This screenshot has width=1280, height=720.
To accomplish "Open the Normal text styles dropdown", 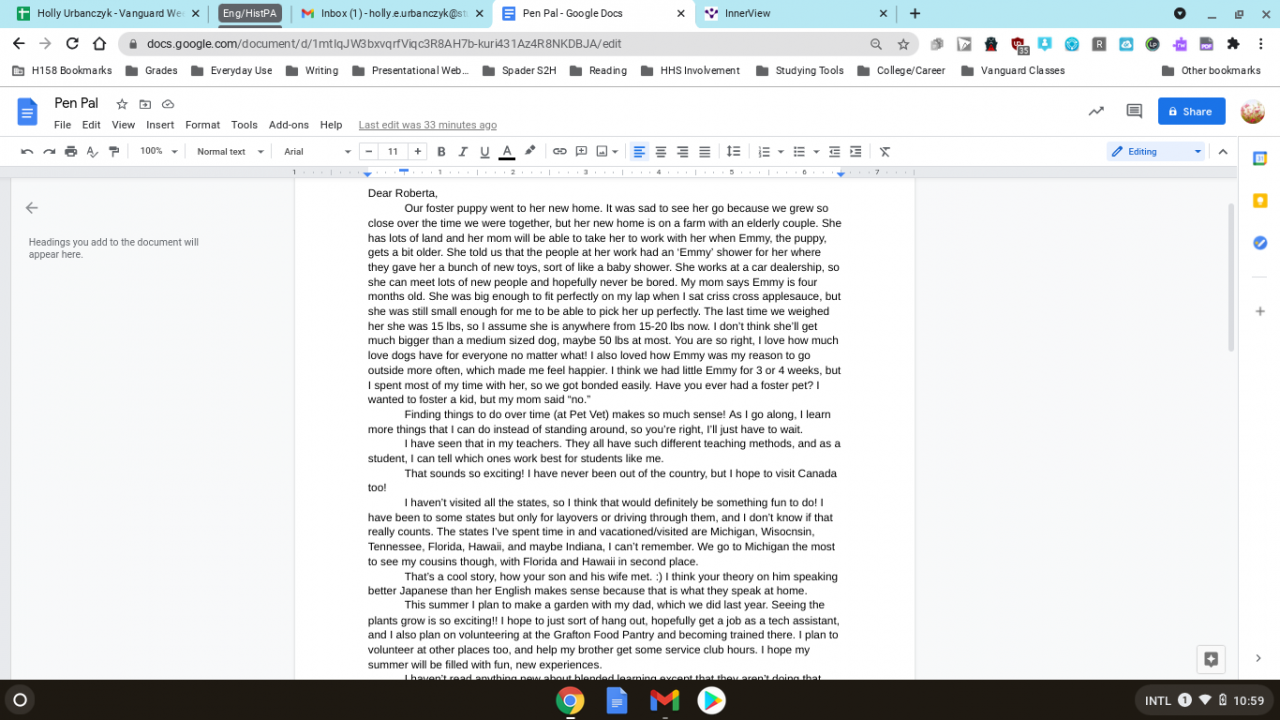I will [230, 152].
